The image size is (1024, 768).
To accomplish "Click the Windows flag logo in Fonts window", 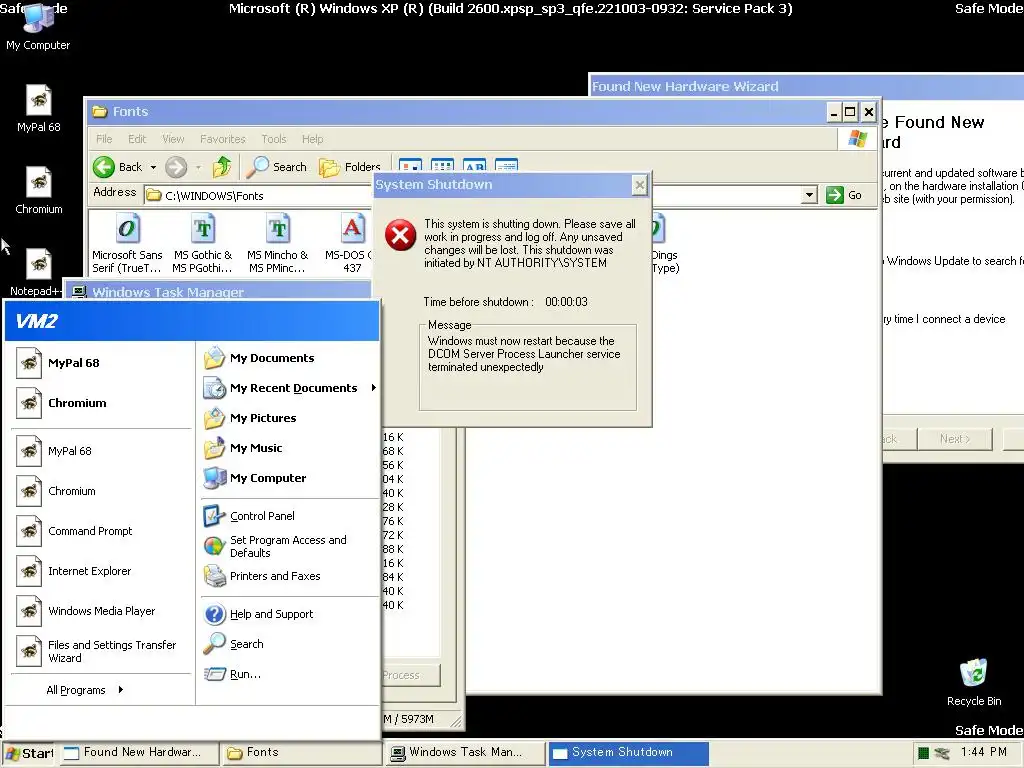I will click(857, 138).
